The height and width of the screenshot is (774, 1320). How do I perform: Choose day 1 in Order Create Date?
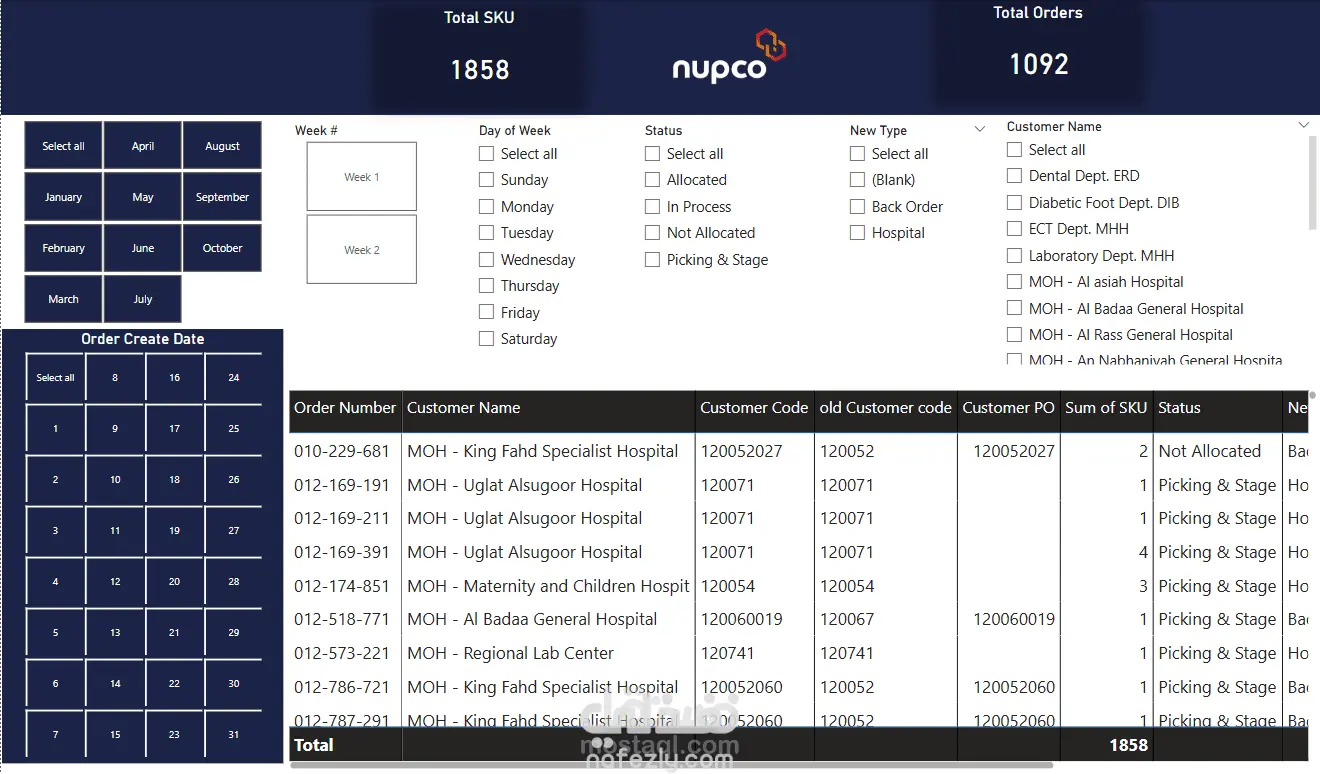click(55, 429)
